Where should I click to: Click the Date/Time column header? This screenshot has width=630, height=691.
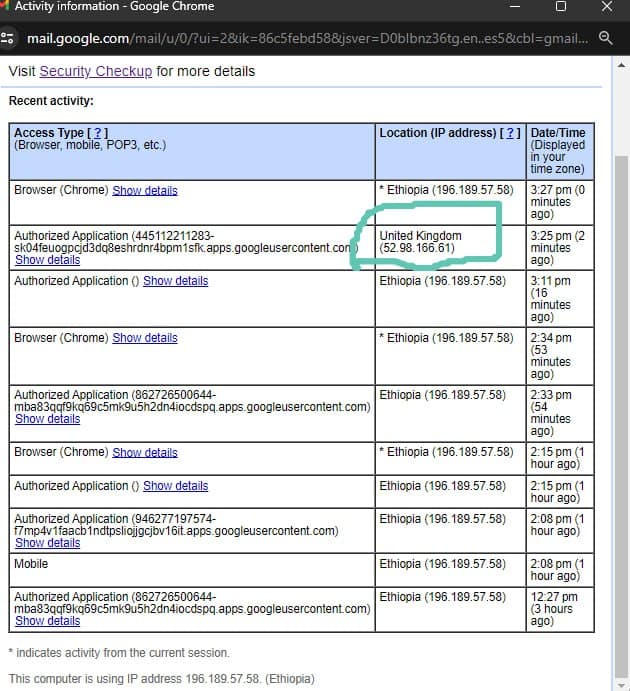560,151
